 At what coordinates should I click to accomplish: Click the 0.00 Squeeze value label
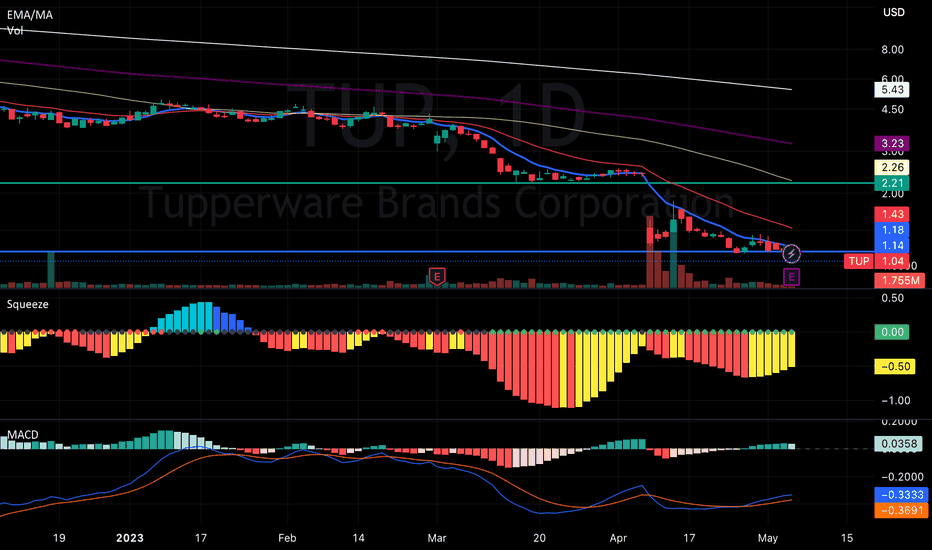[x=892, y=332]
